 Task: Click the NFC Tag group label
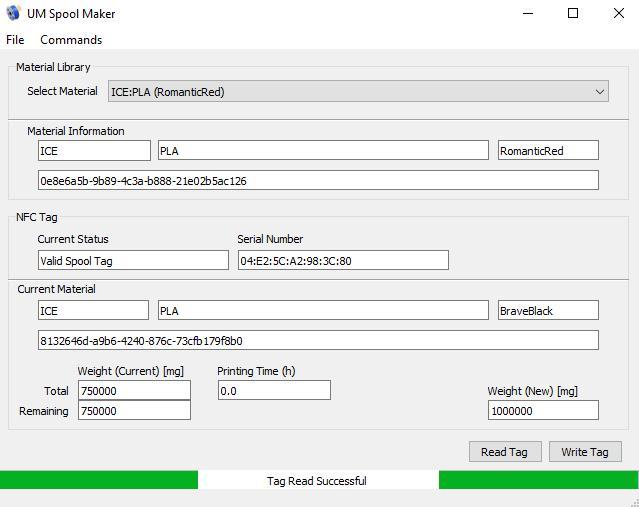[x=37, y=217]
